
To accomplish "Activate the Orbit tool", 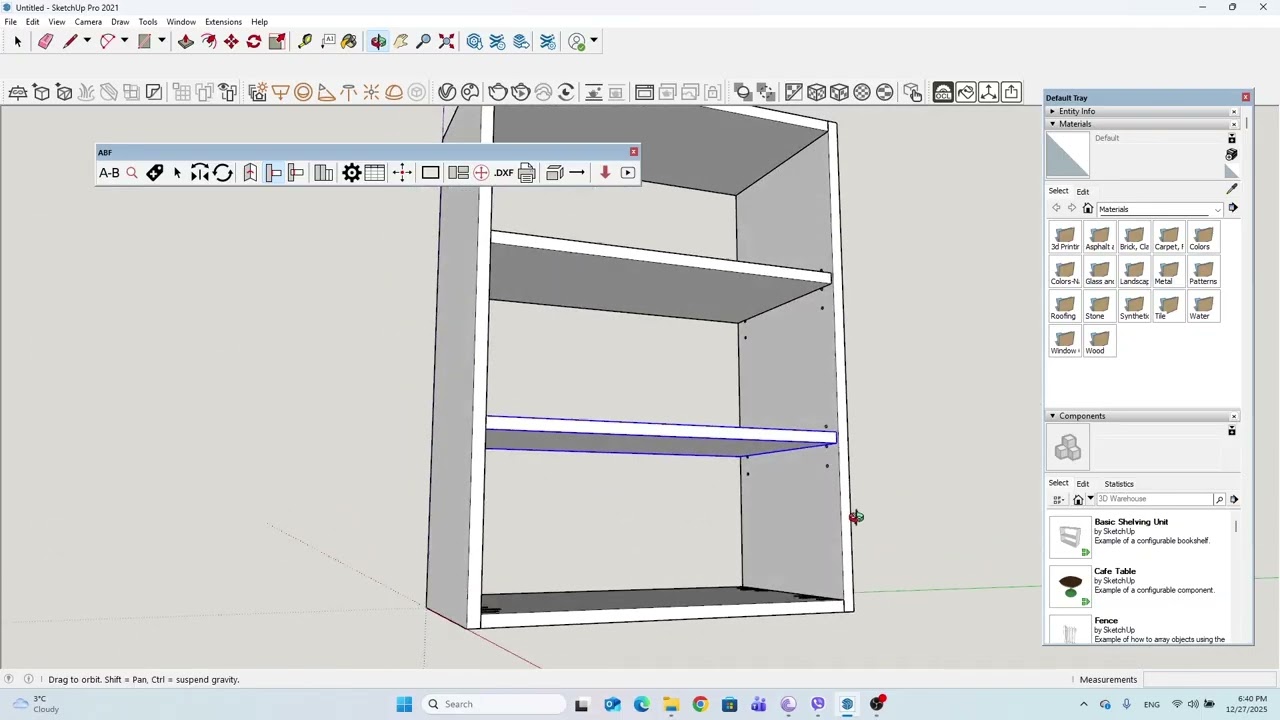I will [378, 41].
